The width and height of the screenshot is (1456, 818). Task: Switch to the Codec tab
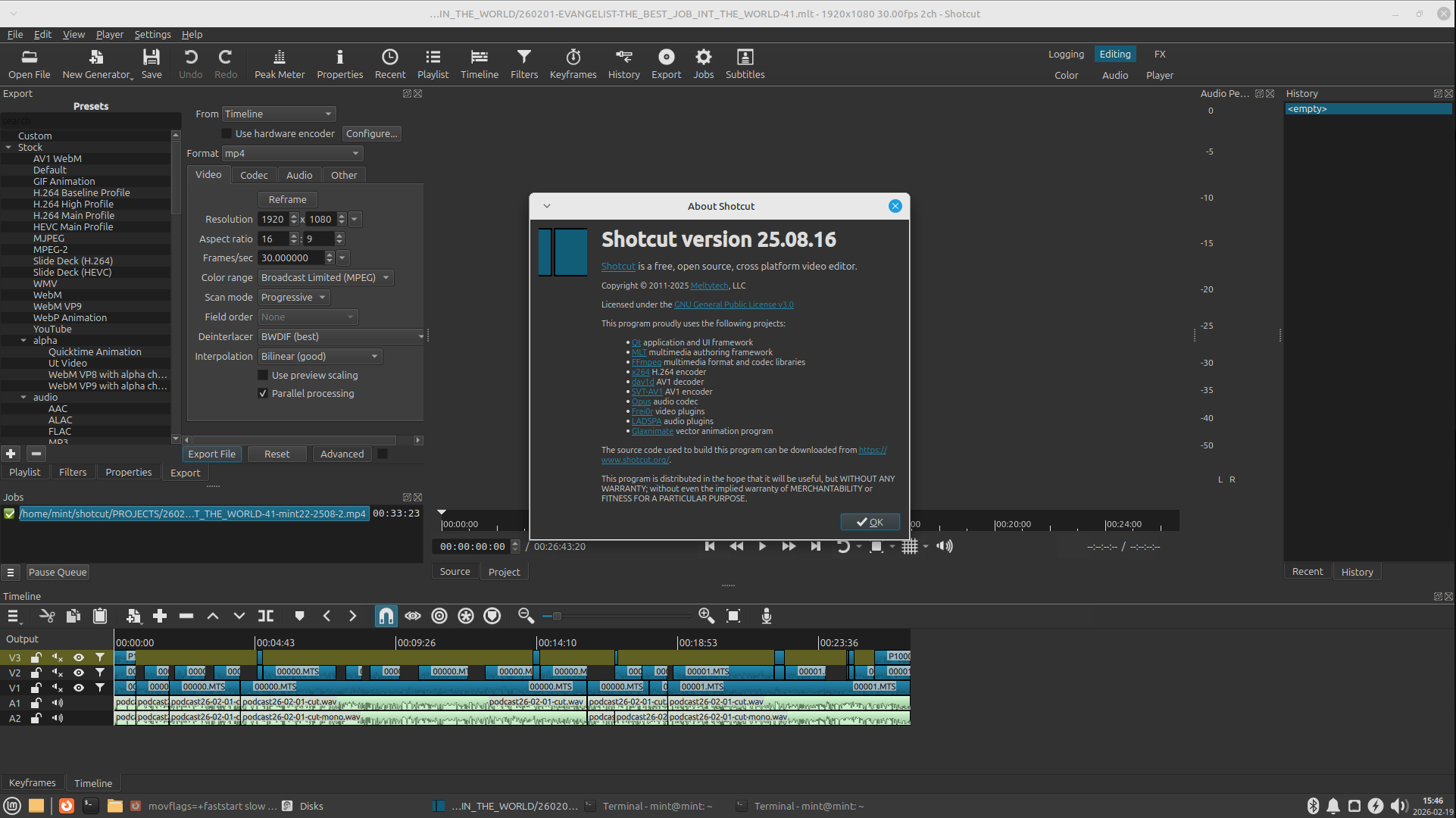[254, 175]
